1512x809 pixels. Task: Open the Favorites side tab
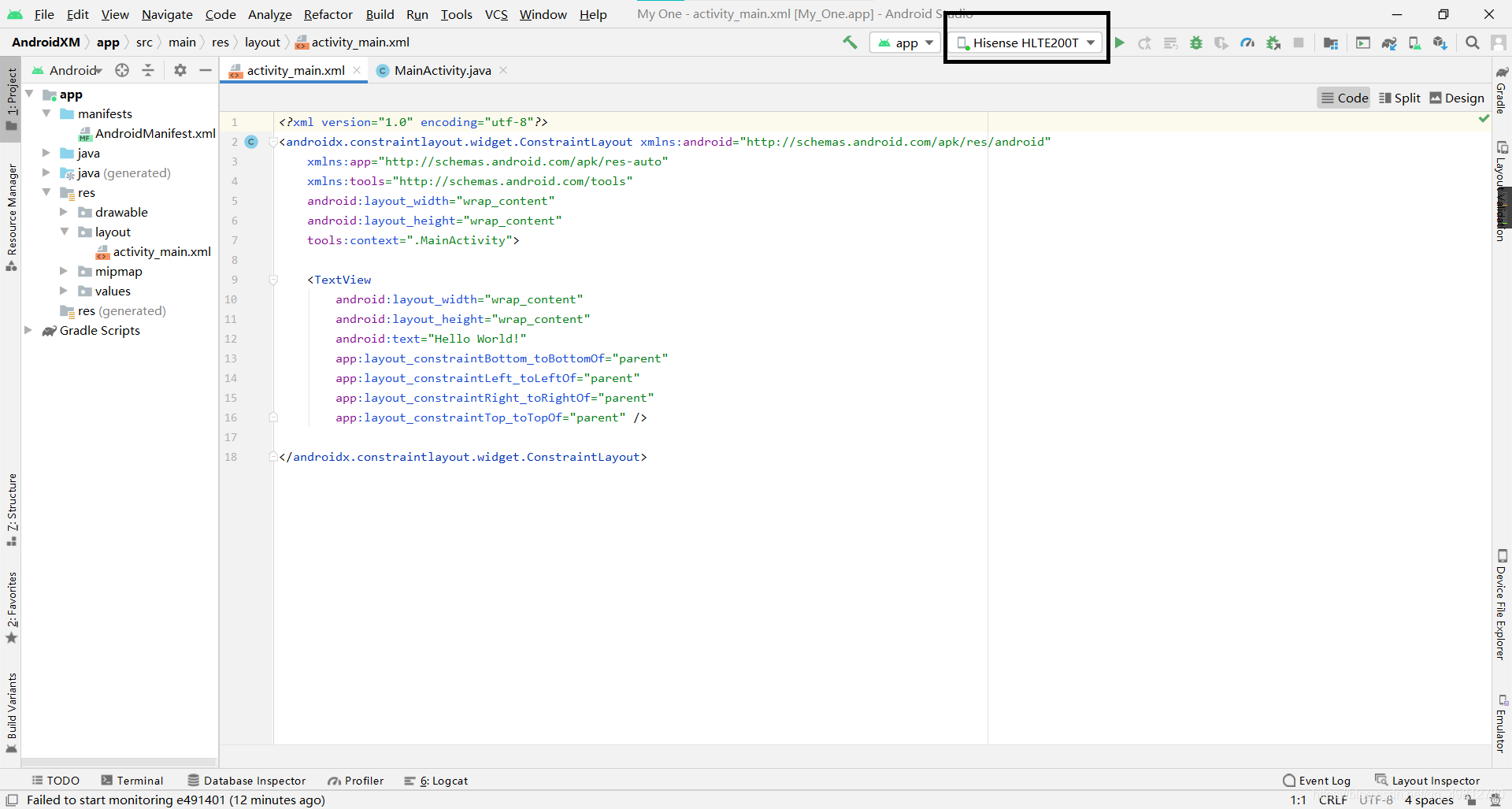point(11,607)
